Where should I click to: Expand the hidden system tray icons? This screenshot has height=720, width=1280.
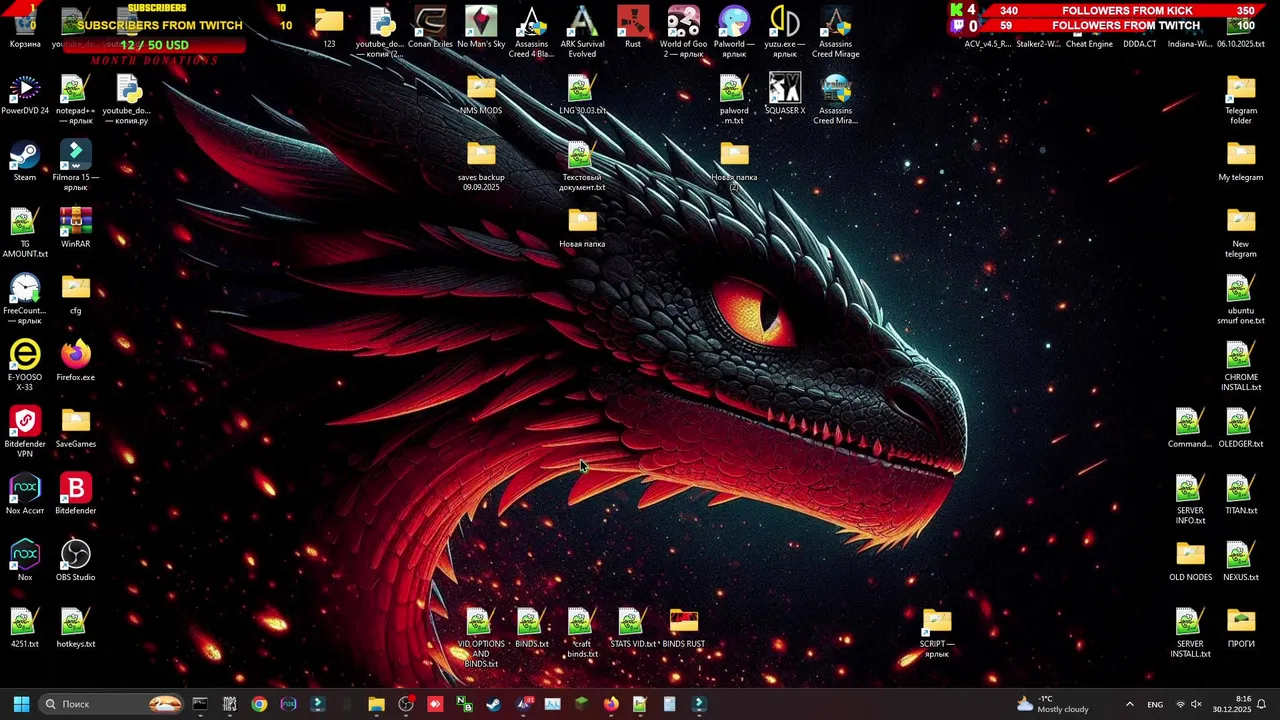[x=1130, y=704]
